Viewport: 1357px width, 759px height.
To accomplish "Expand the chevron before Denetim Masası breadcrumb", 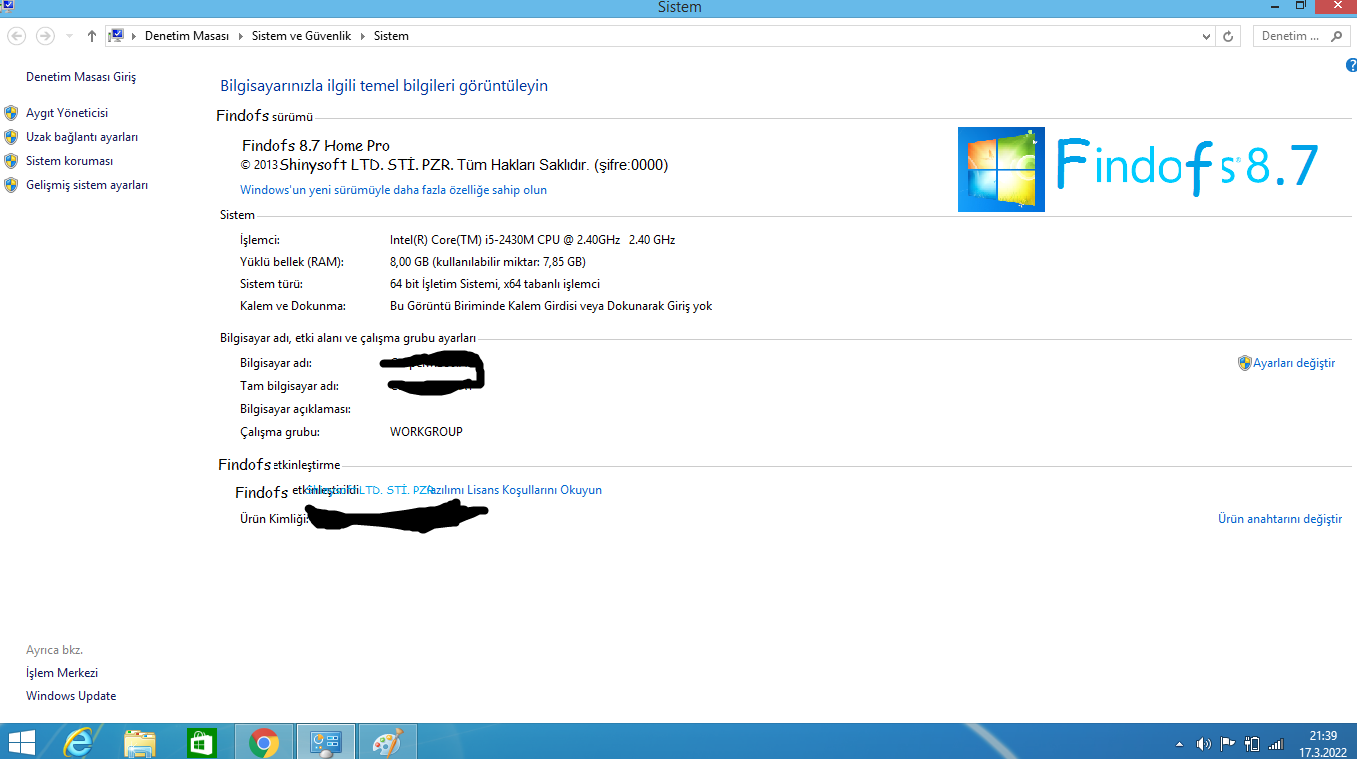I will 134,36.
